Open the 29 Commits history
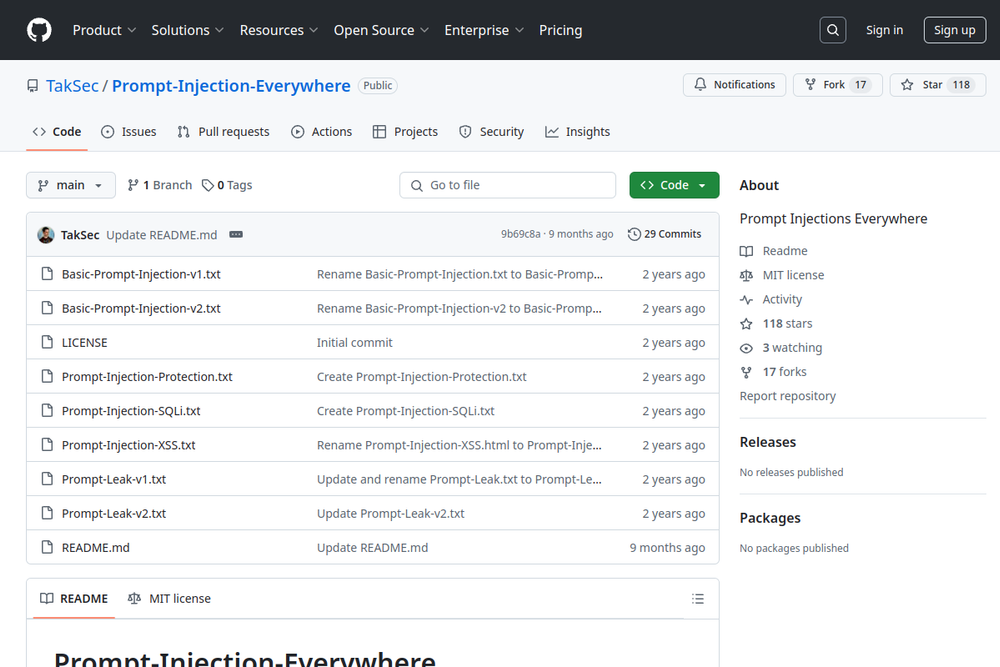 click(664, 234)
